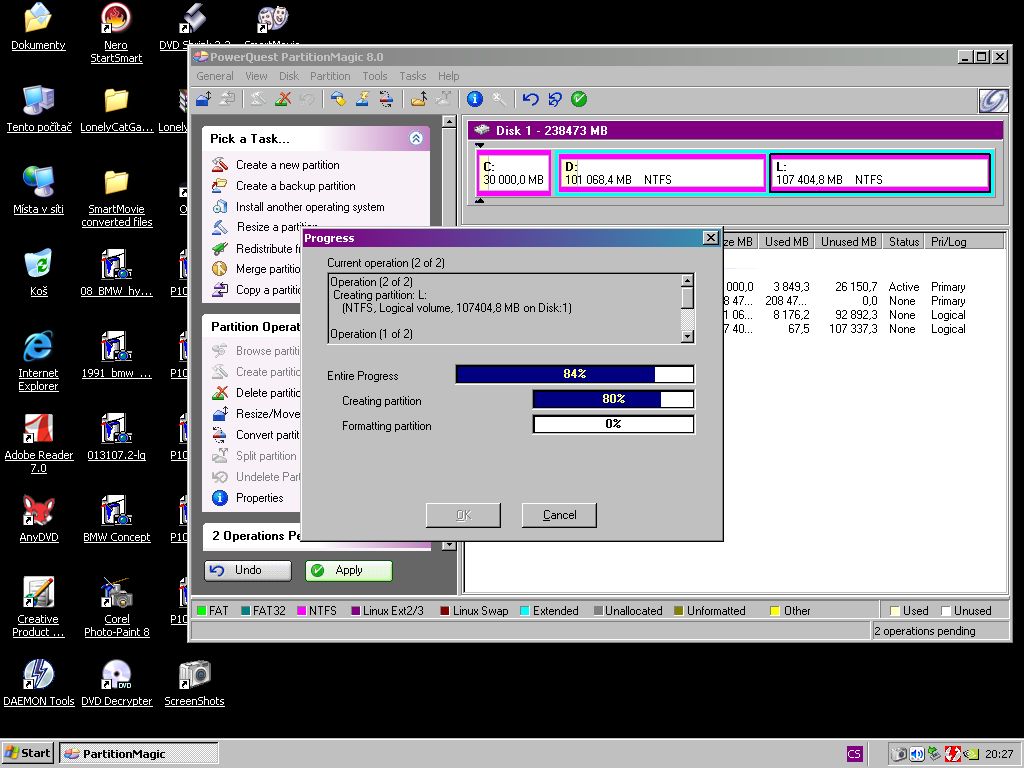Click the down arrow of the operation list scrollbar
Viewport: 1024px width, 768px height.
tap(687, 336)
